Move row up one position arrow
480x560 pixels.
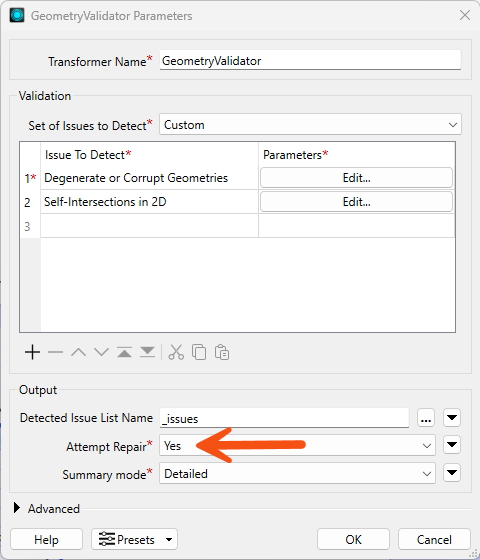(79, 352)
